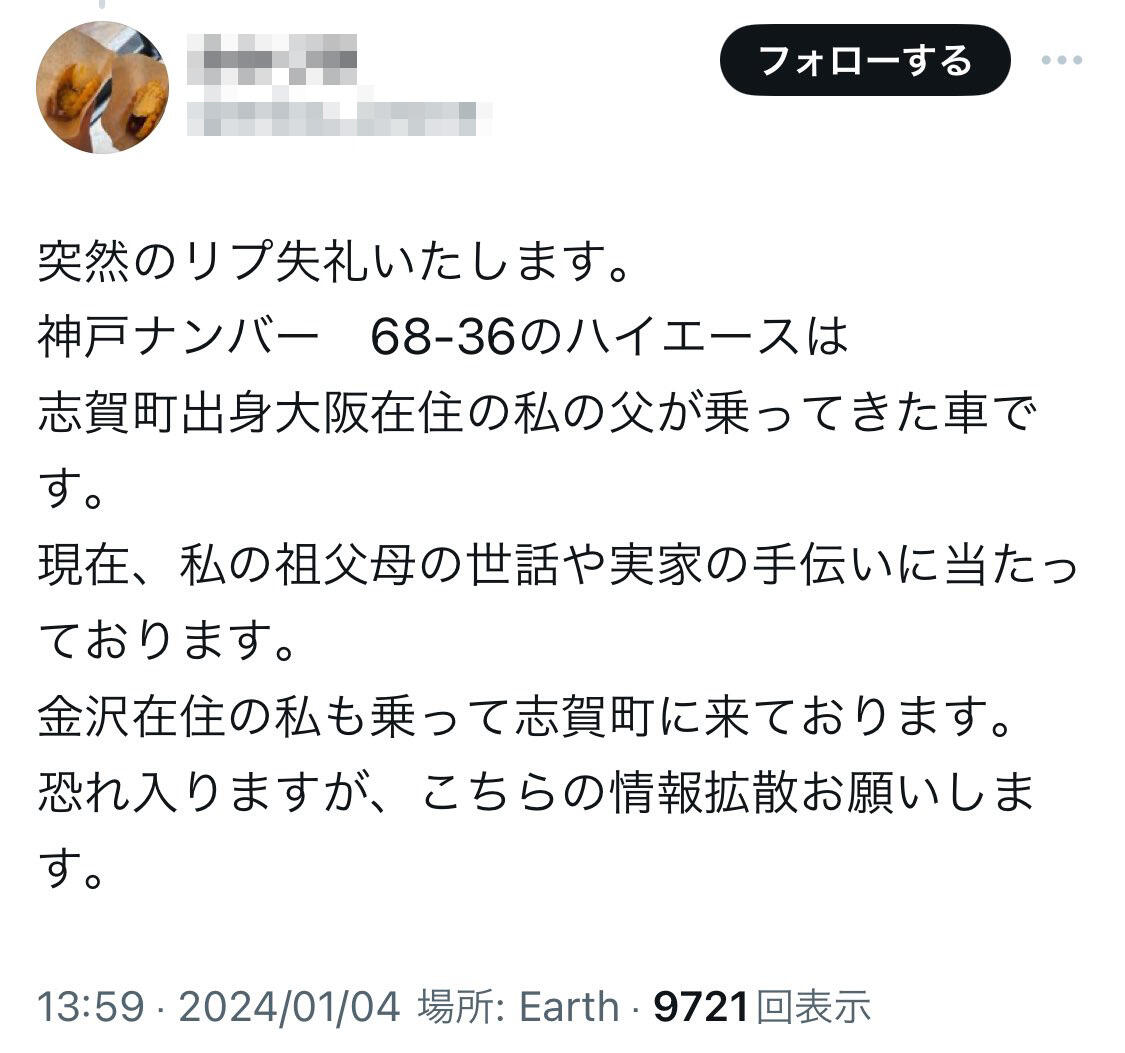Click the ハイエース word in the post
This screenshot has height=1053, width=1125.
pyautogui.click(x=682, y=336)
